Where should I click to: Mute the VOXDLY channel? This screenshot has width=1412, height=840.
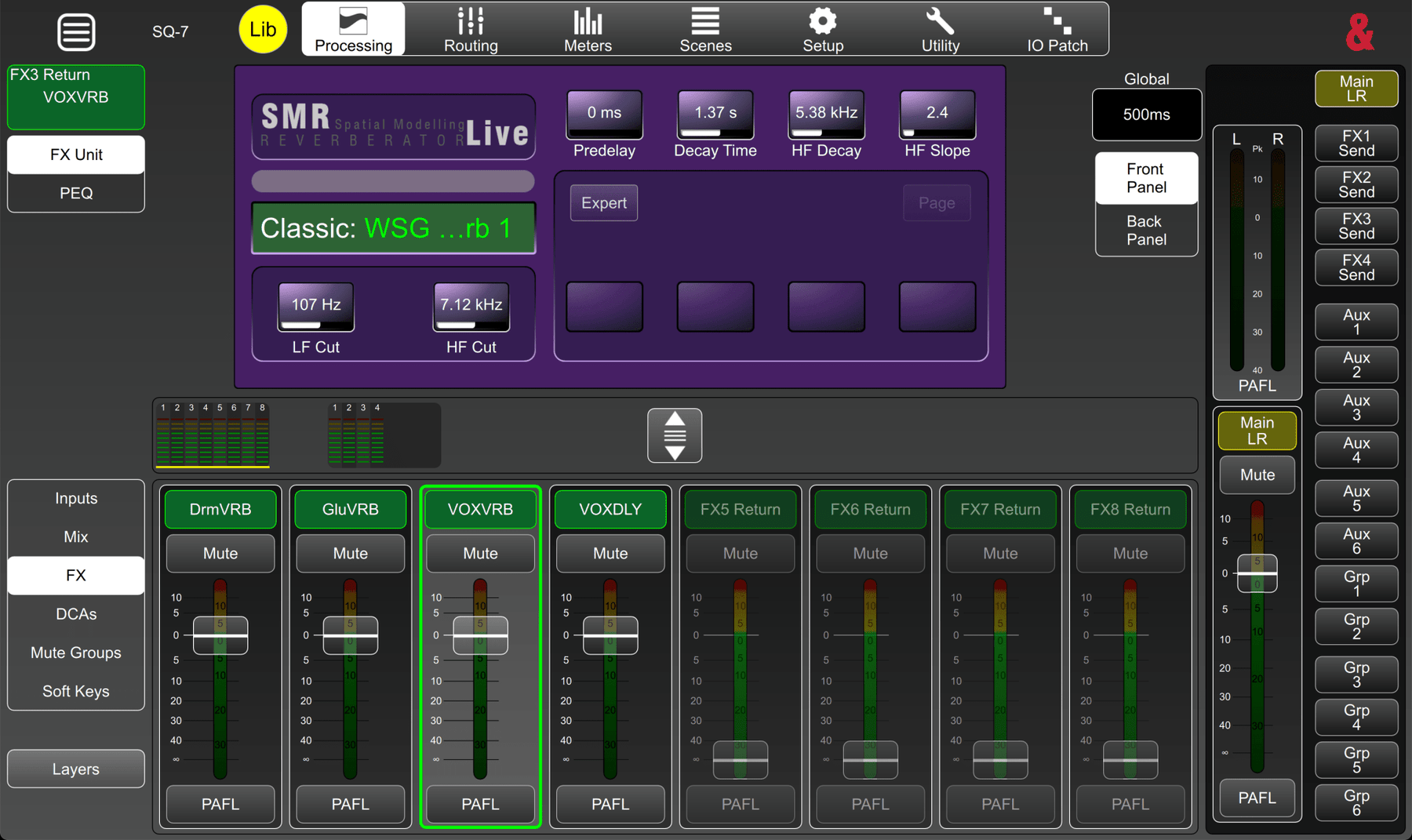click(x=610, y=554)
